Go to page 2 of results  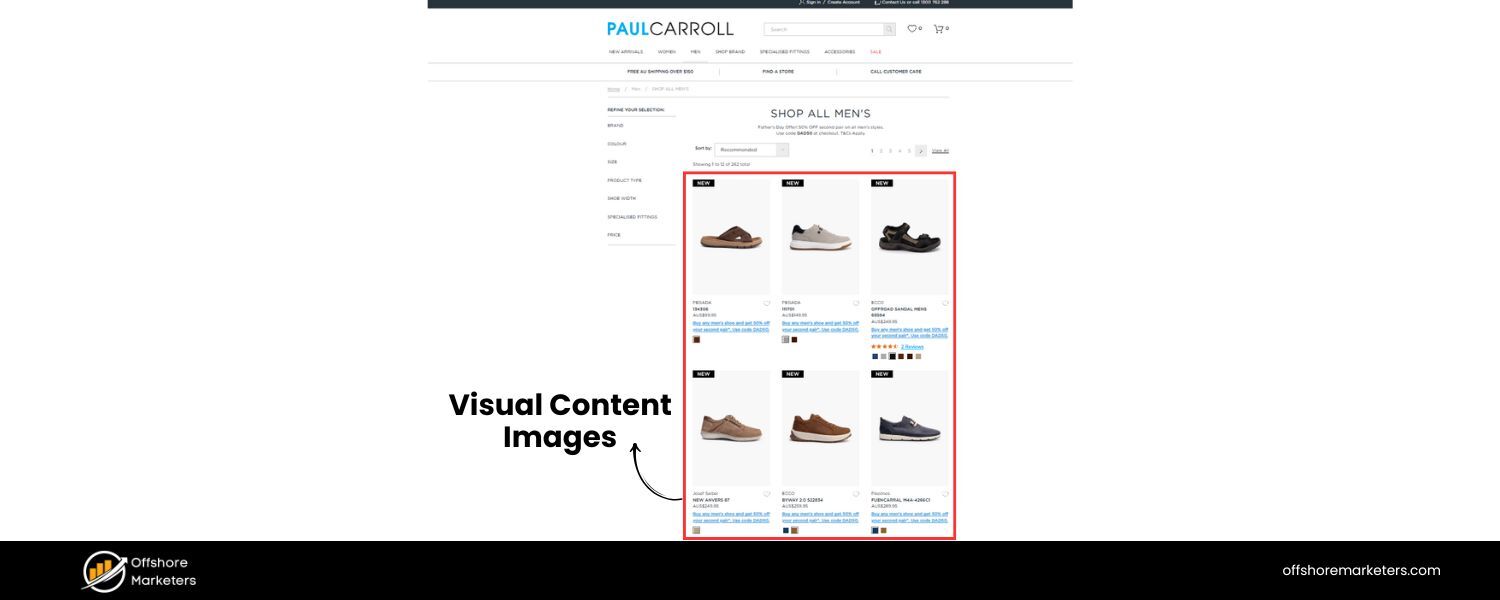(x=879, y=150)
